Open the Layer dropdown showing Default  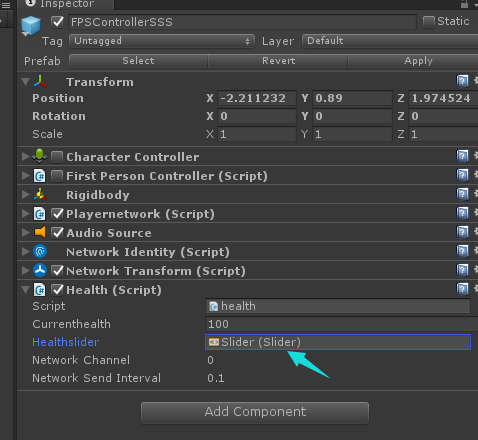pyautogui.click(x=390, y=41)
